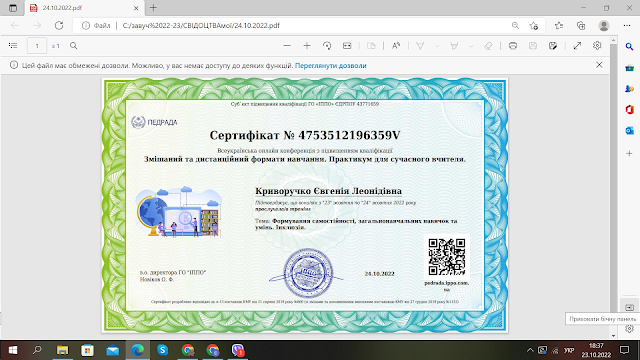Click the scrollbar up arrow

(613, 40)
